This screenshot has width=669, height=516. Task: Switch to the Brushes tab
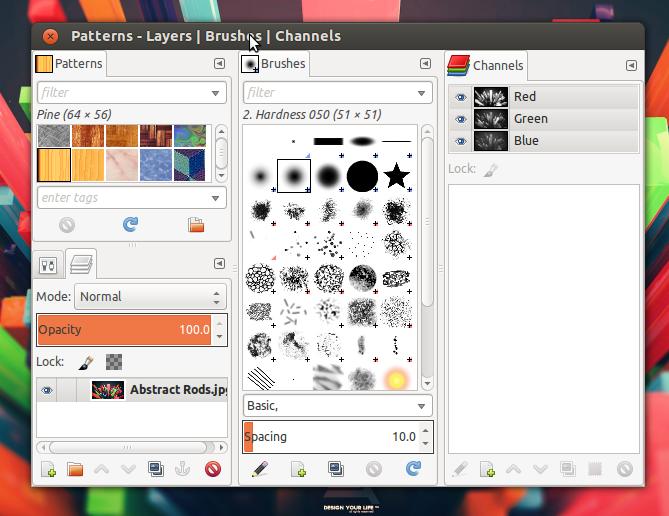coord(275,64)
